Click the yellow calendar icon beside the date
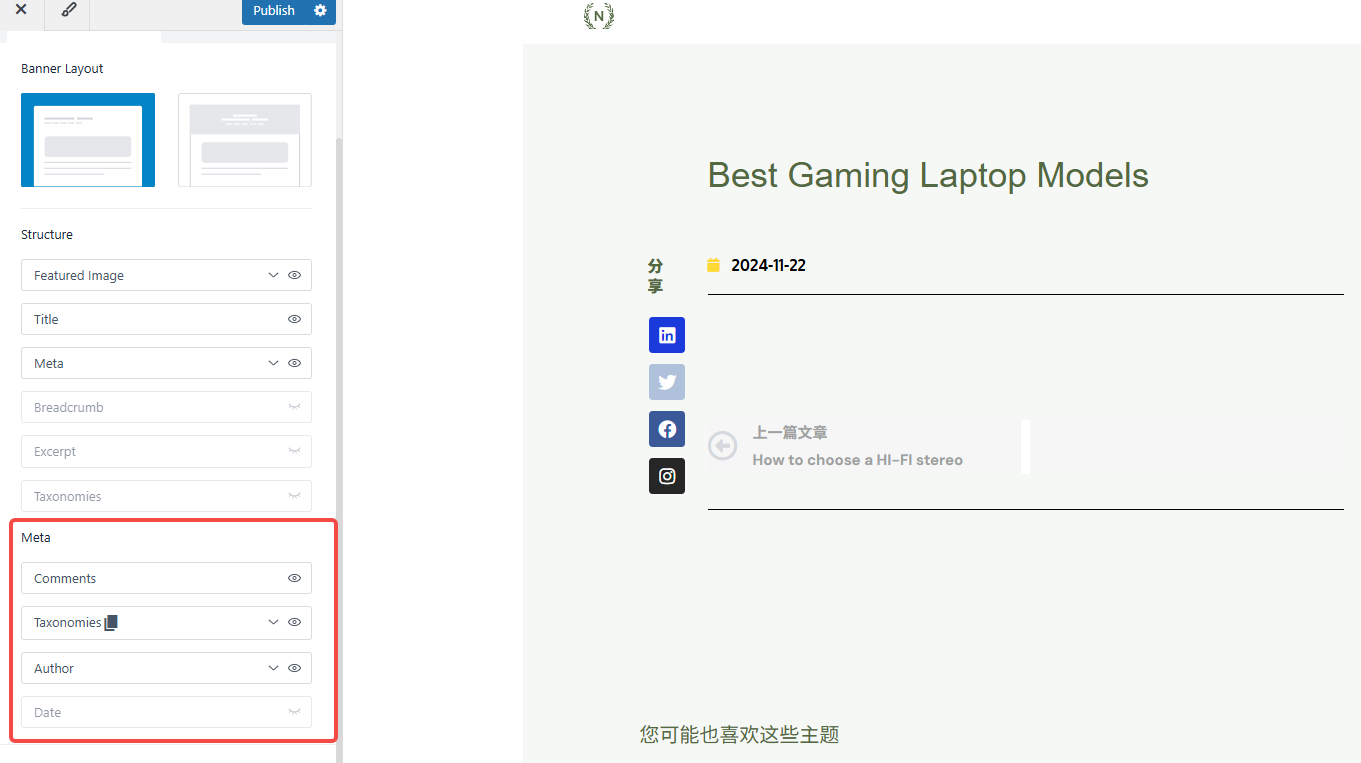Screen dimensions: 1361x763 (x=713, y=265)
